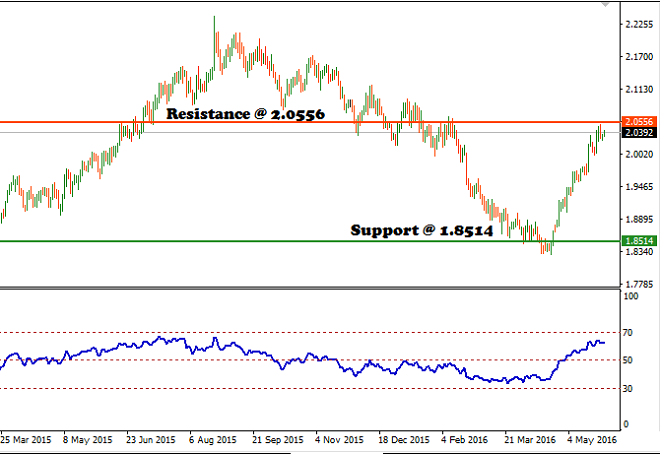Click the 25 Mar 2015 date label
This screenshot has height=454, width=660.
[x=26, y=440]
